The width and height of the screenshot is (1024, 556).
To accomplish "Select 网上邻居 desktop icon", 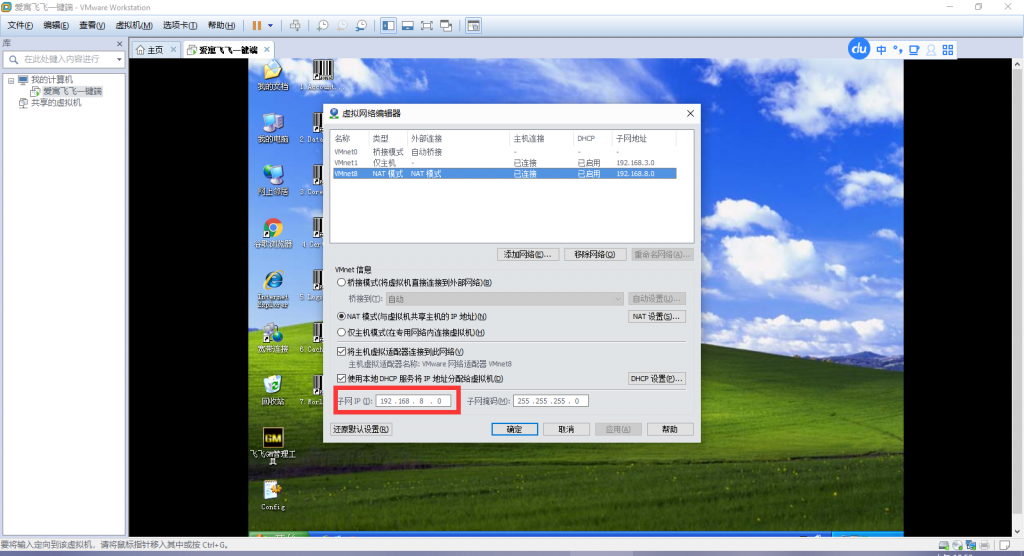I will pos(273,180).
